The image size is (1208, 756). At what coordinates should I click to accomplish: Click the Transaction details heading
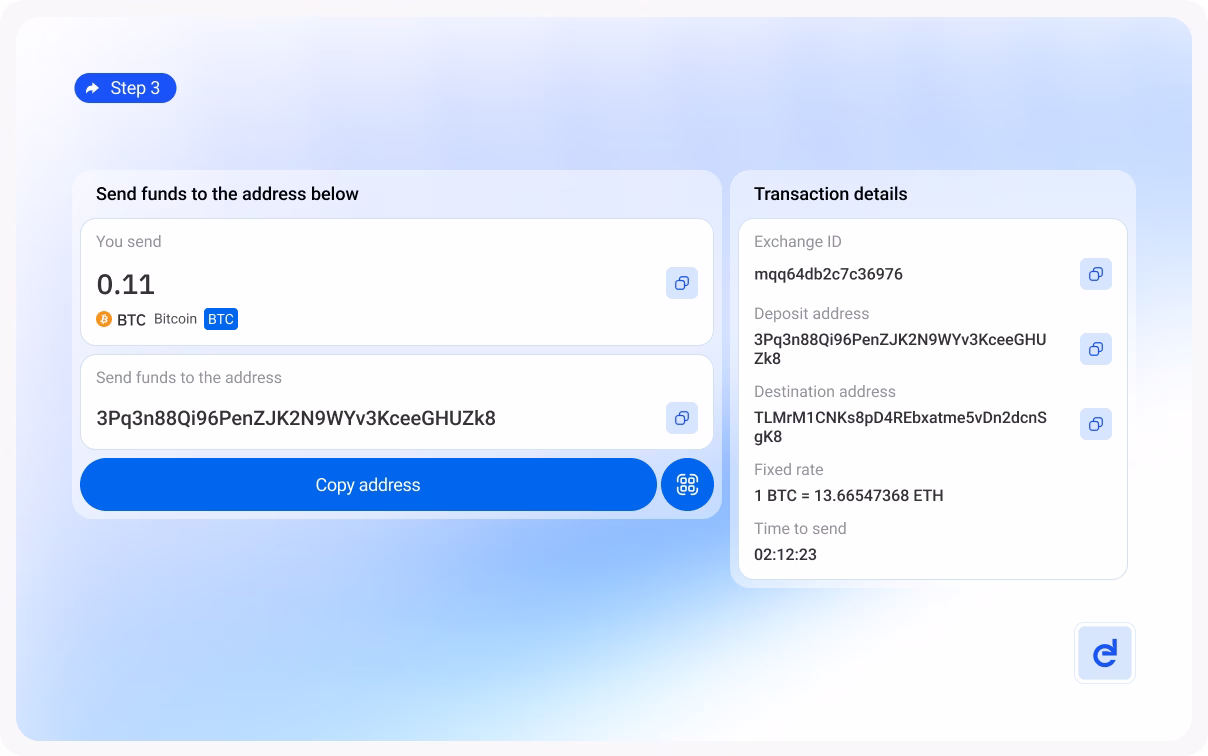click(x=831, y=194)
